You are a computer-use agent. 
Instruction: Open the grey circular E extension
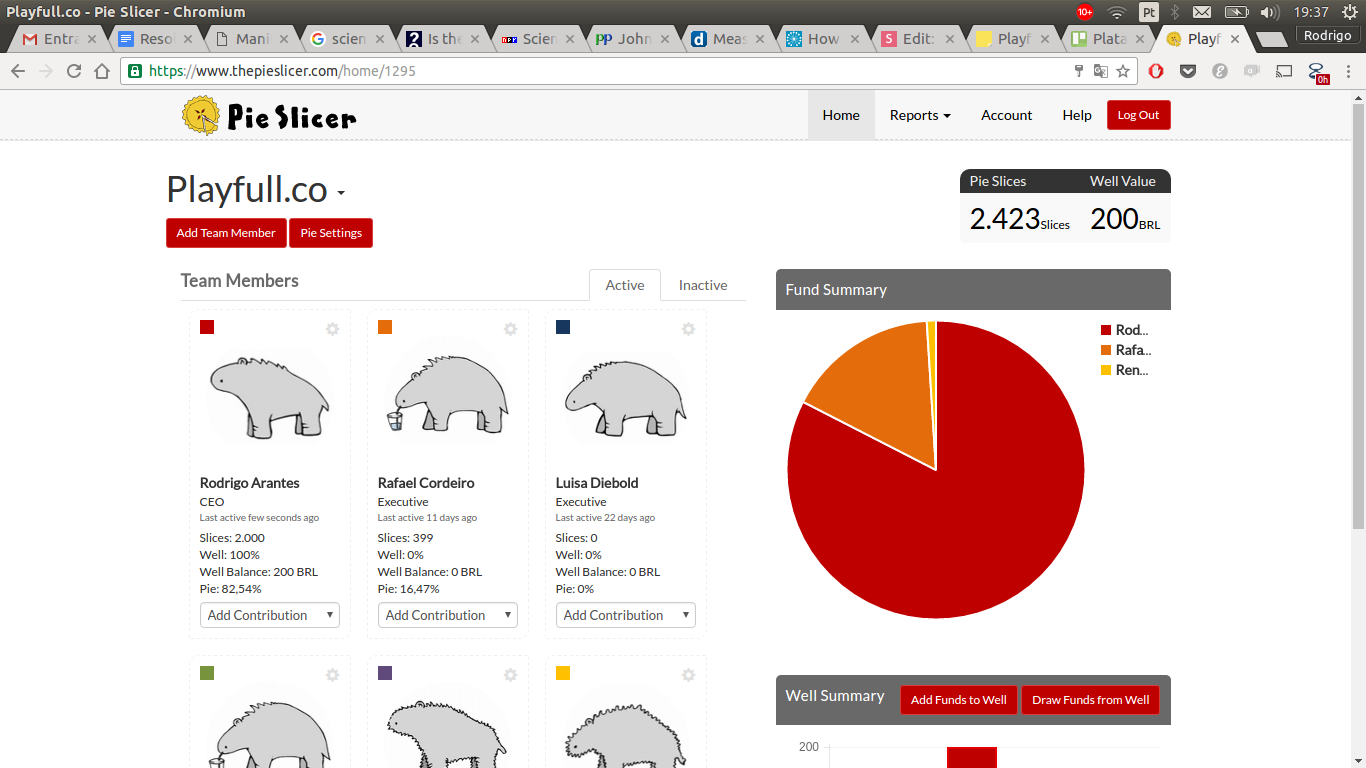pyautogui.click(x=1220, y=71)
